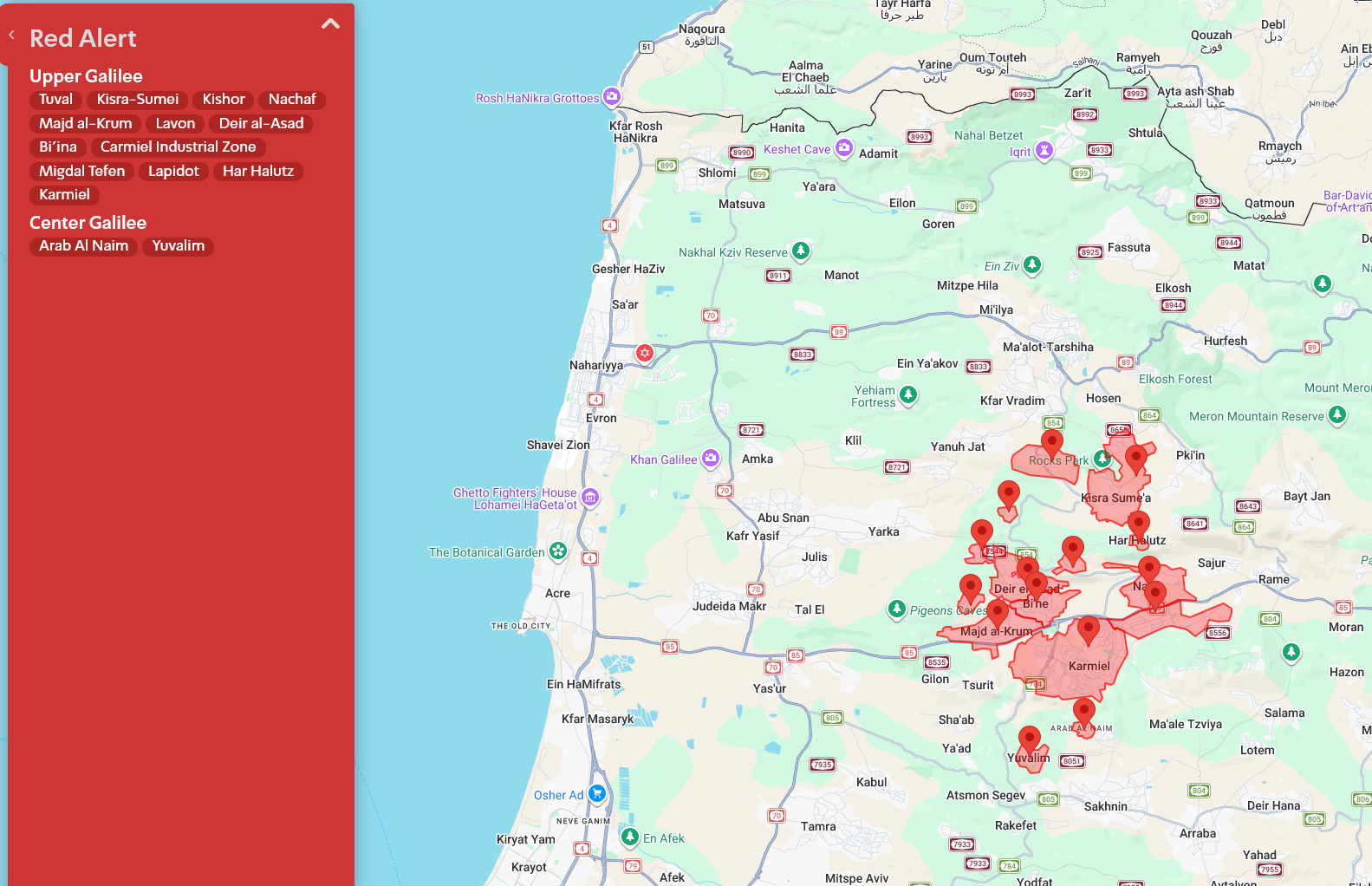Screen dimensions: 1372x886
Task: Select the Karmiel chip in the alert list
Action: pyautogui.click(x=64, y=195)
